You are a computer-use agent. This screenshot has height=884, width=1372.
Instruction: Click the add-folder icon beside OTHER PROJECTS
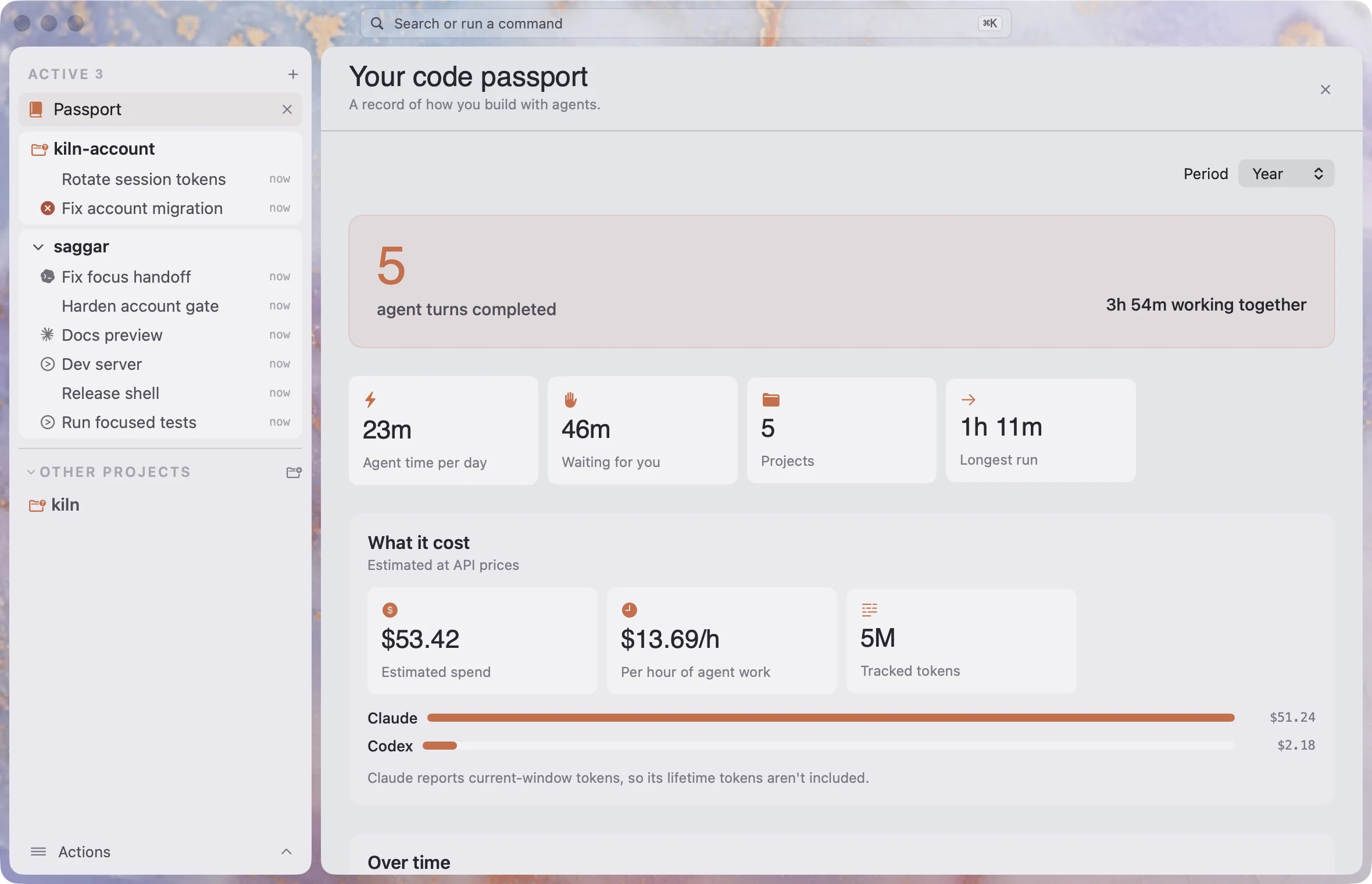click(x=294, y=472)
